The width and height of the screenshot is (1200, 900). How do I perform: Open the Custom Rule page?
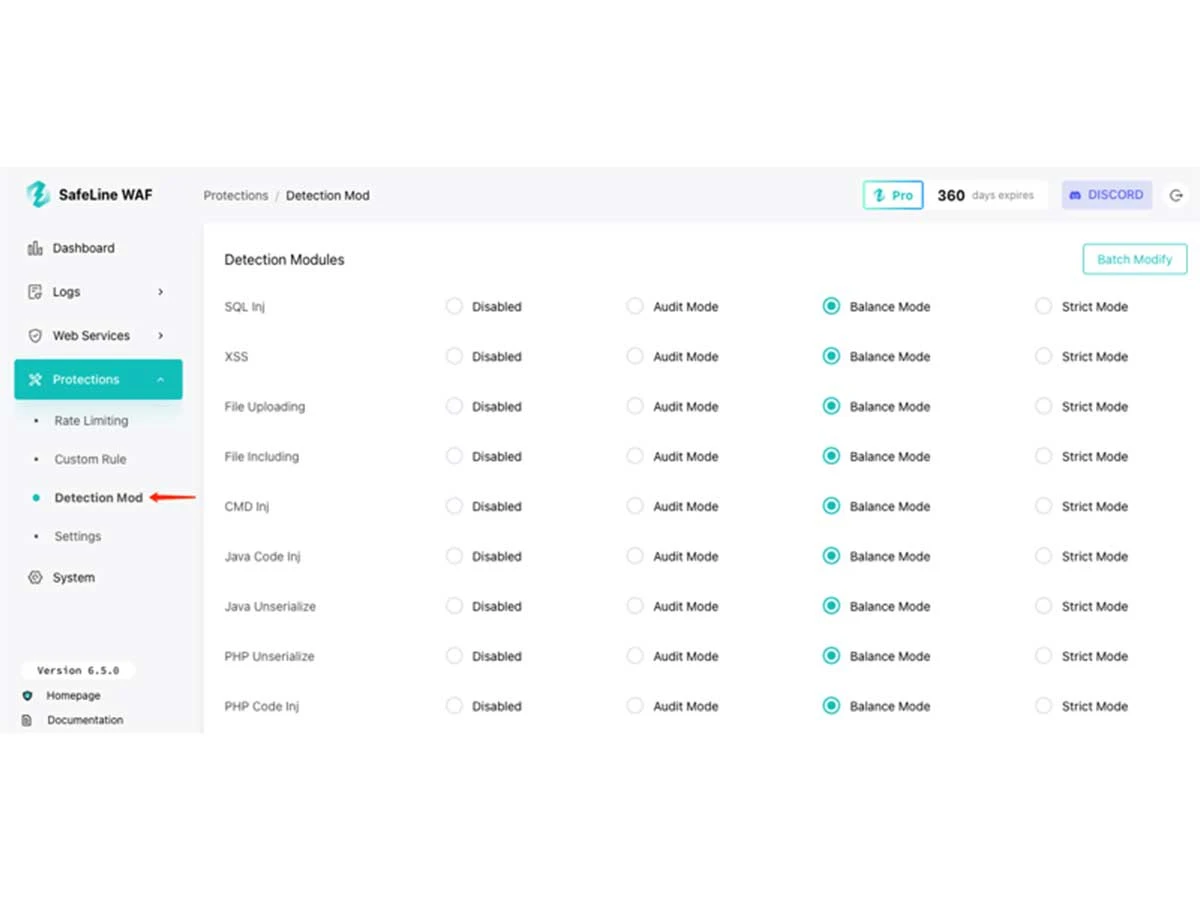coord(90,459)
